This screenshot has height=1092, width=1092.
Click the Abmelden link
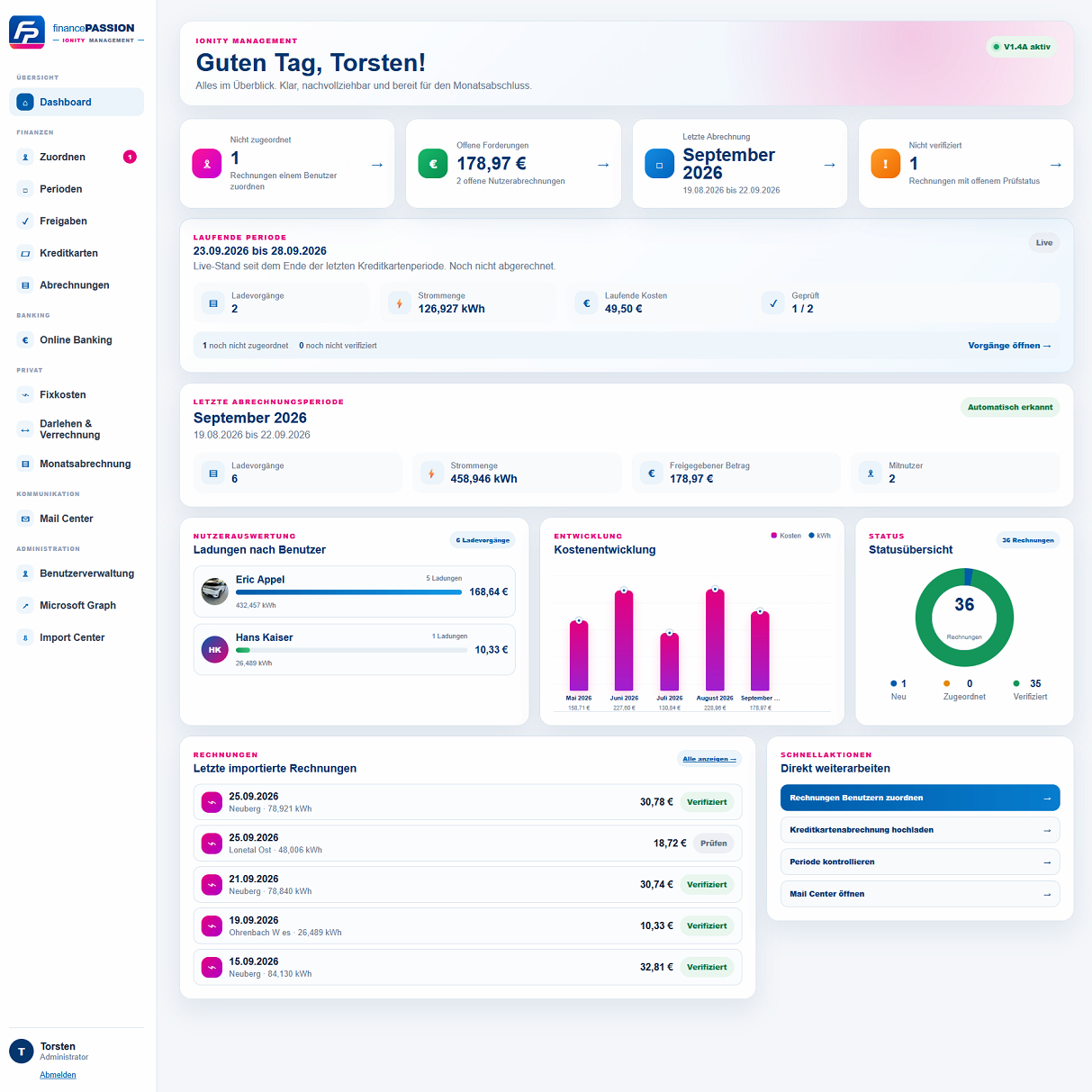(58, 1075)
